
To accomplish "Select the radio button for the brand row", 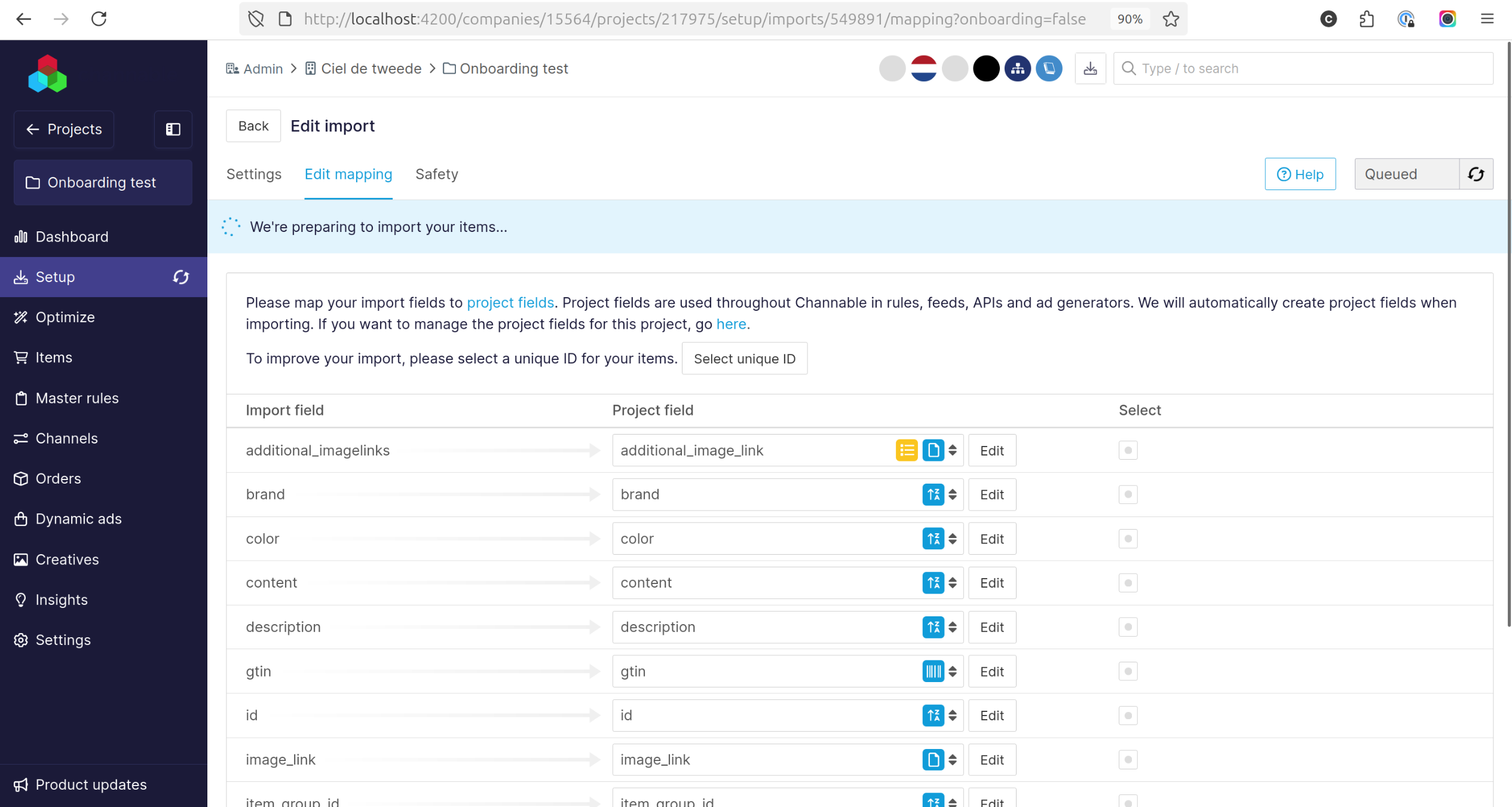I will (1128, 494).
